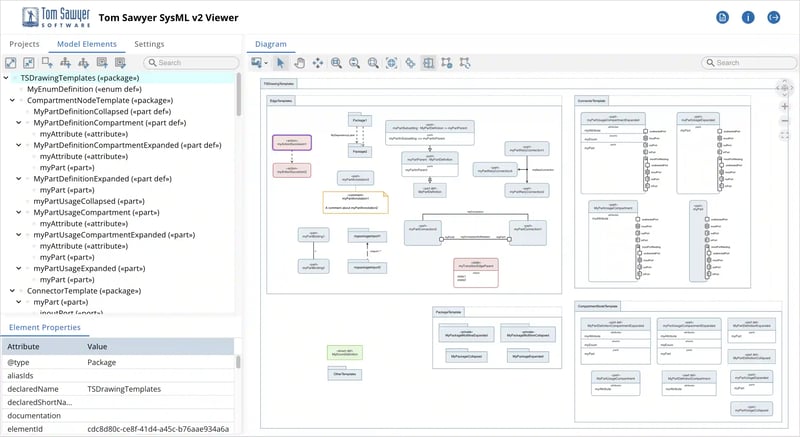
Task: Click the minus zoom-out canvas control
Action: point(785,121)
